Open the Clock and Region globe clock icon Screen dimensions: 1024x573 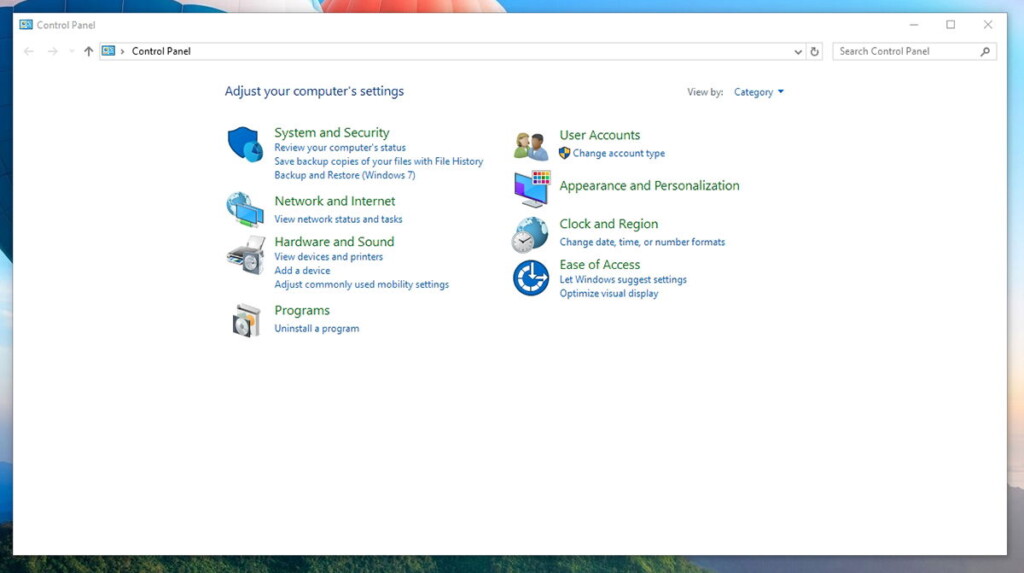[x=530, y=235]
